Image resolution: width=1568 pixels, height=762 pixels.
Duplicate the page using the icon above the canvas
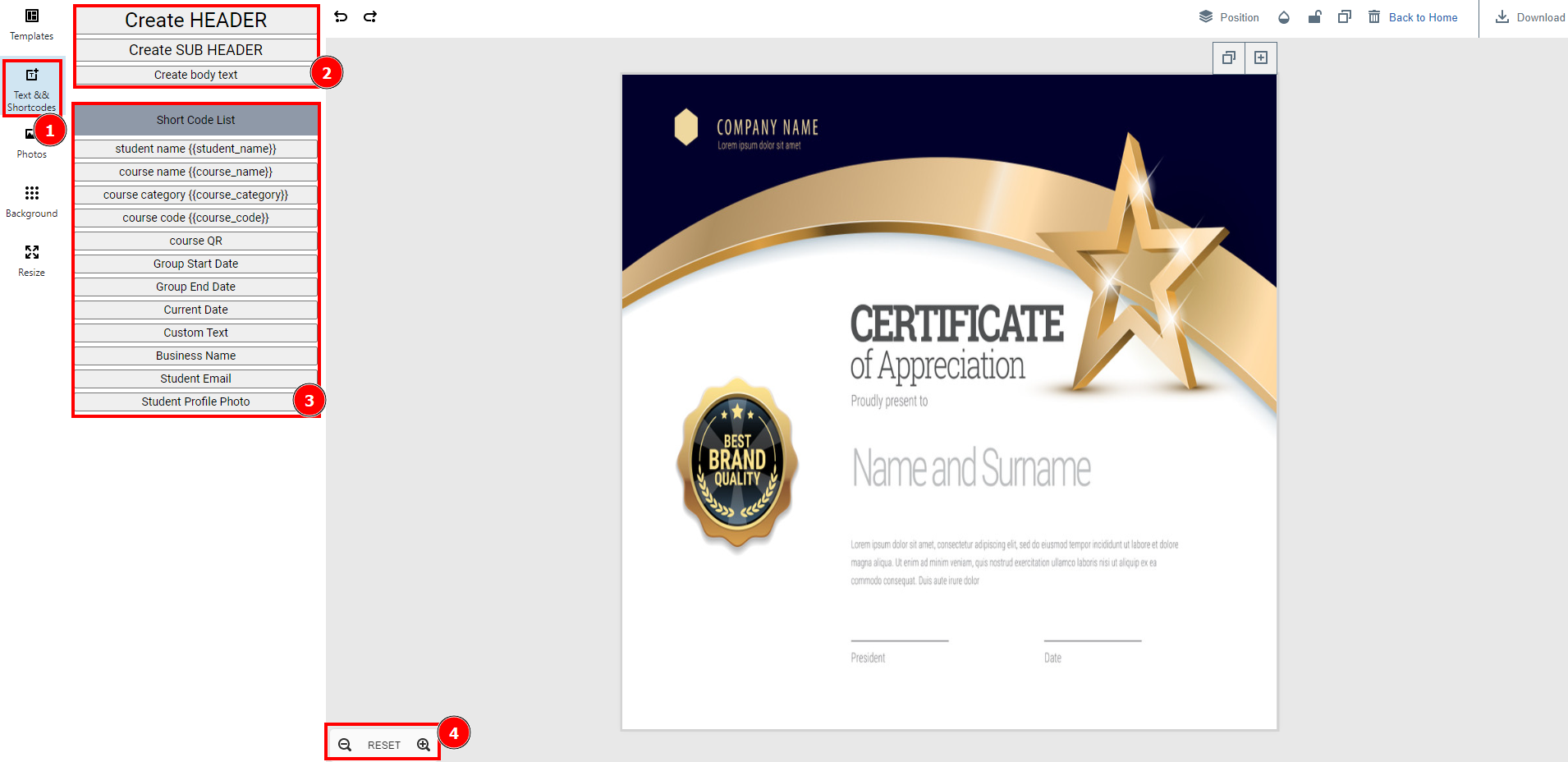1229,57
